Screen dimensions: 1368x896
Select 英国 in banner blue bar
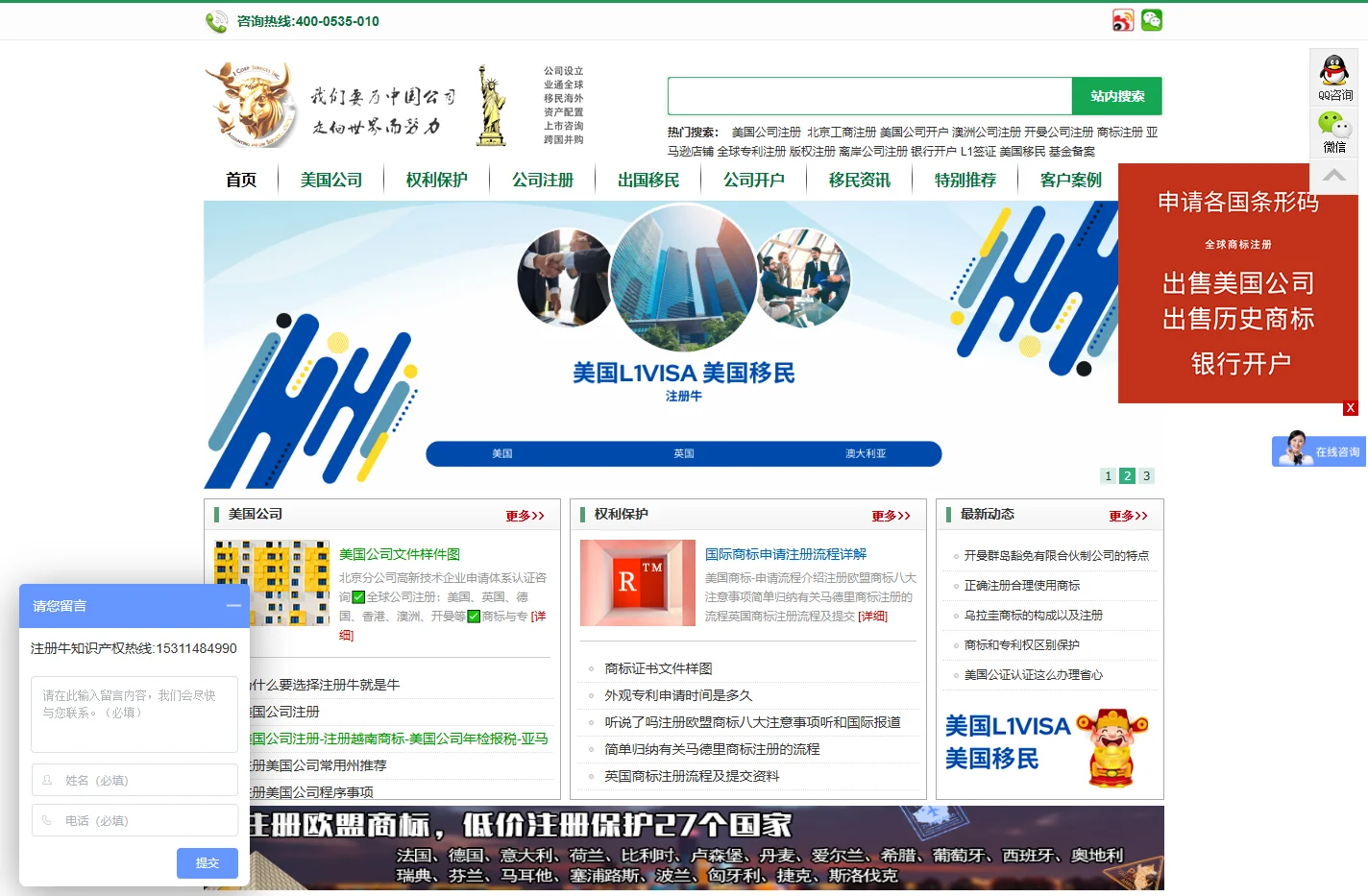click(684, 453)
